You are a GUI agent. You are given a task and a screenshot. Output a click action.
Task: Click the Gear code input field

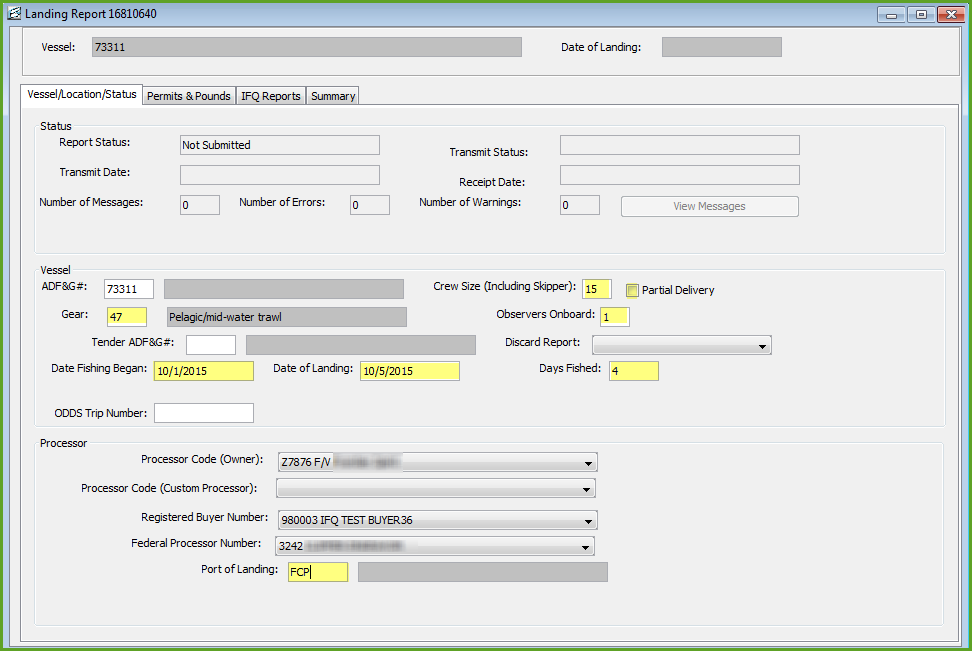pyautogui.click(x=127, y=317)
